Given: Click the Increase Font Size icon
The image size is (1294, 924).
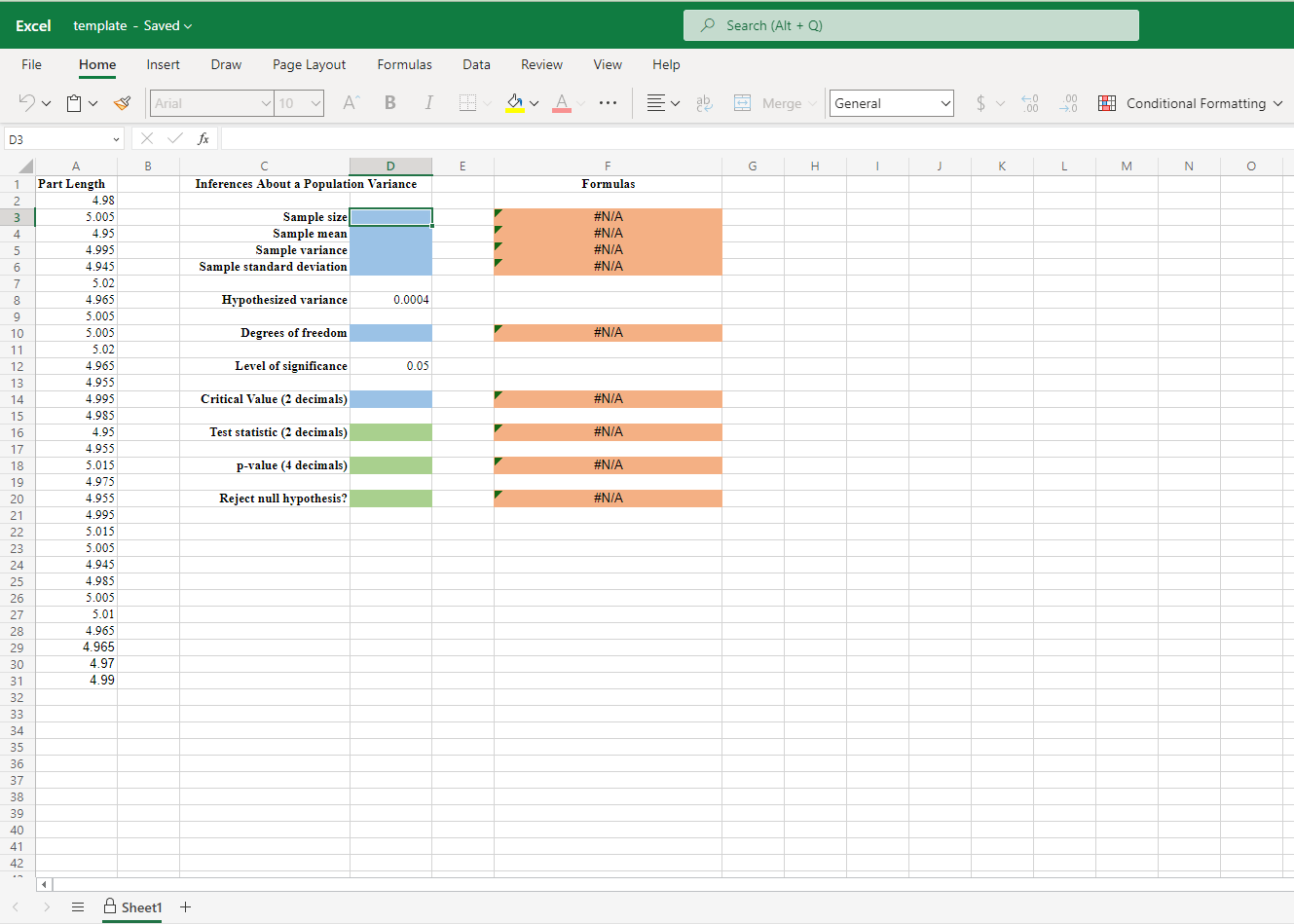Looking at the screenshot, I should [x=350, y=102].
